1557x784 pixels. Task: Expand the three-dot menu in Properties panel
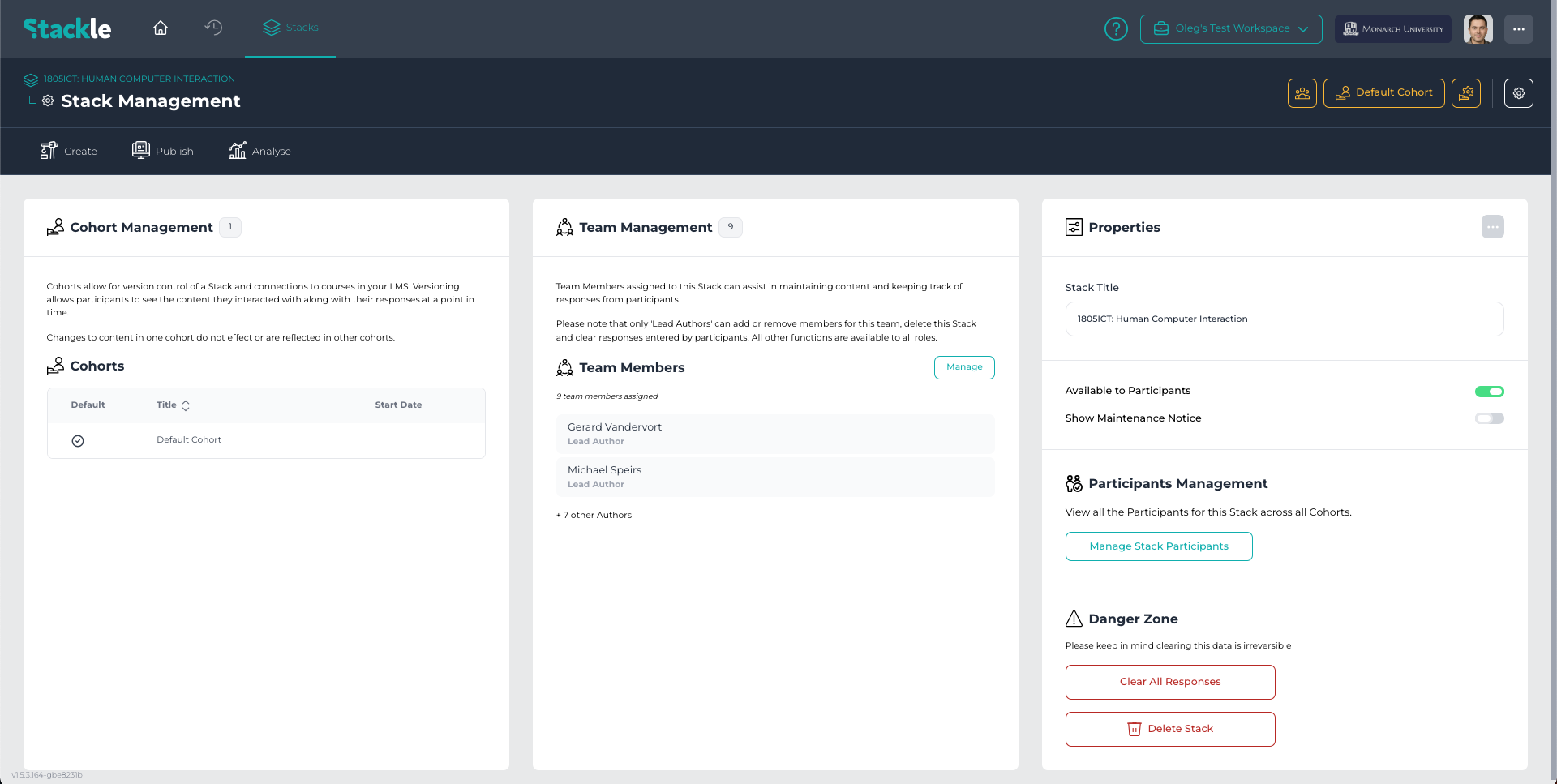[x=1493, y=227]
